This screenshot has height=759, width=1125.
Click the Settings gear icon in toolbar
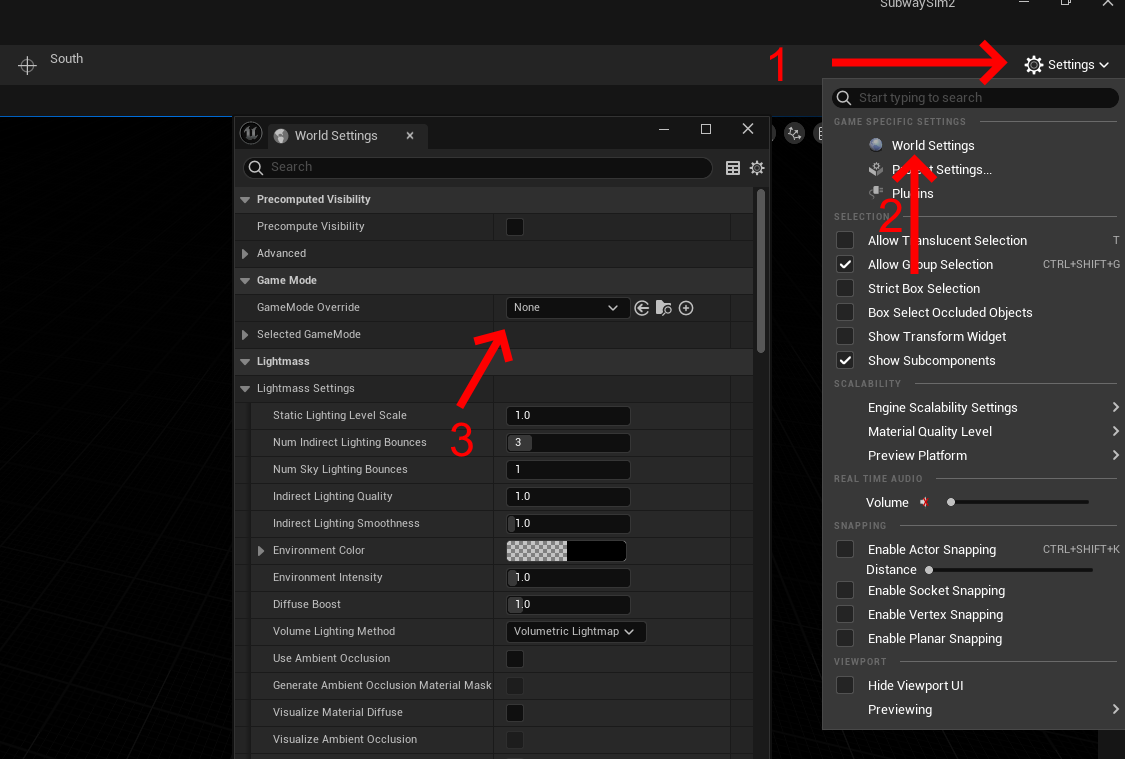tap(1034, 65)
